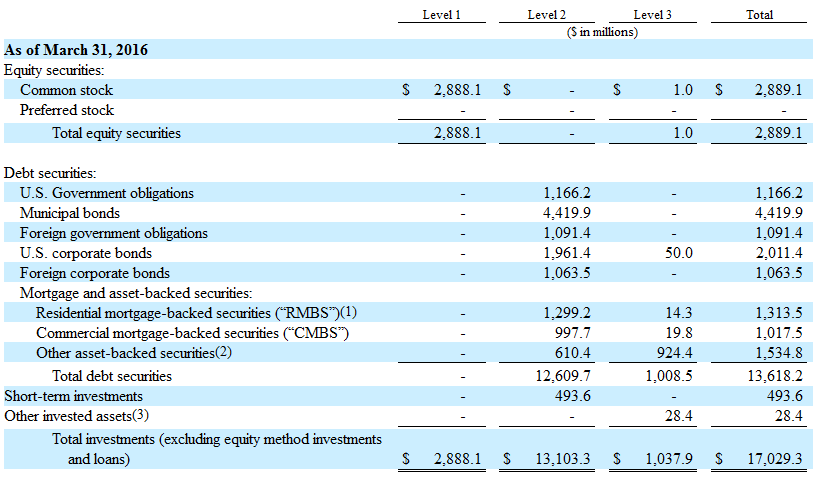Viewport: 813px width, 477px height.
Task: Select RMBS Level 2 value 1,299.2
Action: coord(567,313)
